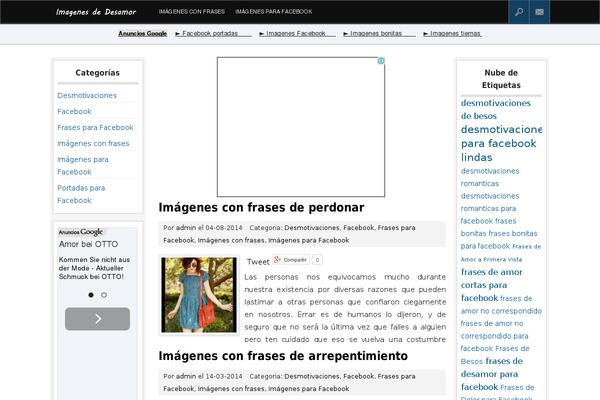Click Imágenes con frases in second post meta
Image resolution: width=600 pixels, height=400 pixels.
231,389
